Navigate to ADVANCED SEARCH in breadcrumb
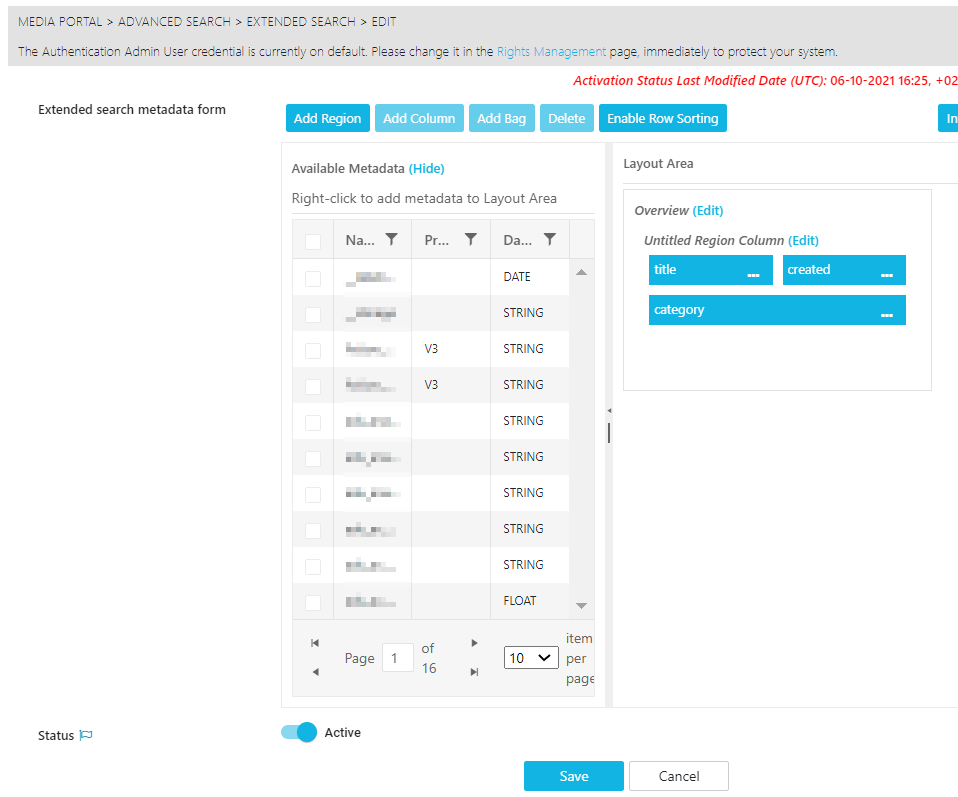 (174, 22)
